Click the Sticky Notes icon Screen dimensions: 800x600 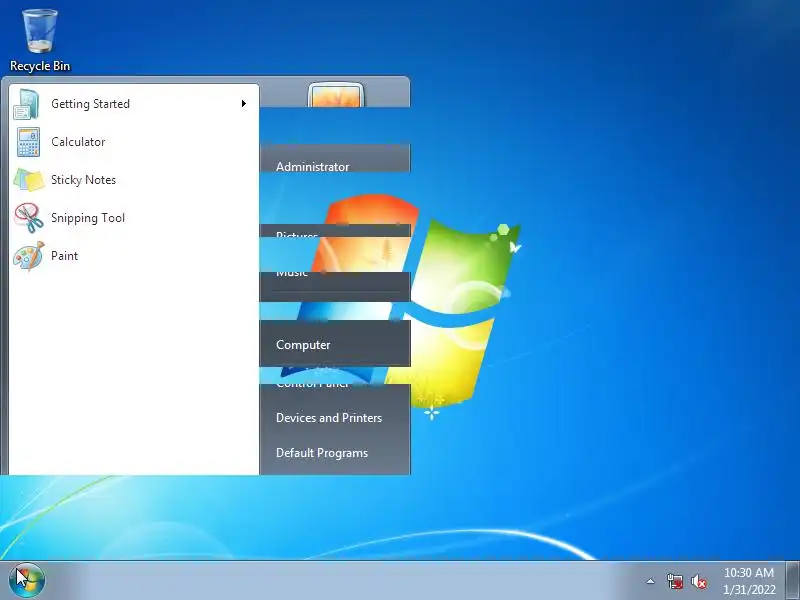[x=28, y=180]
